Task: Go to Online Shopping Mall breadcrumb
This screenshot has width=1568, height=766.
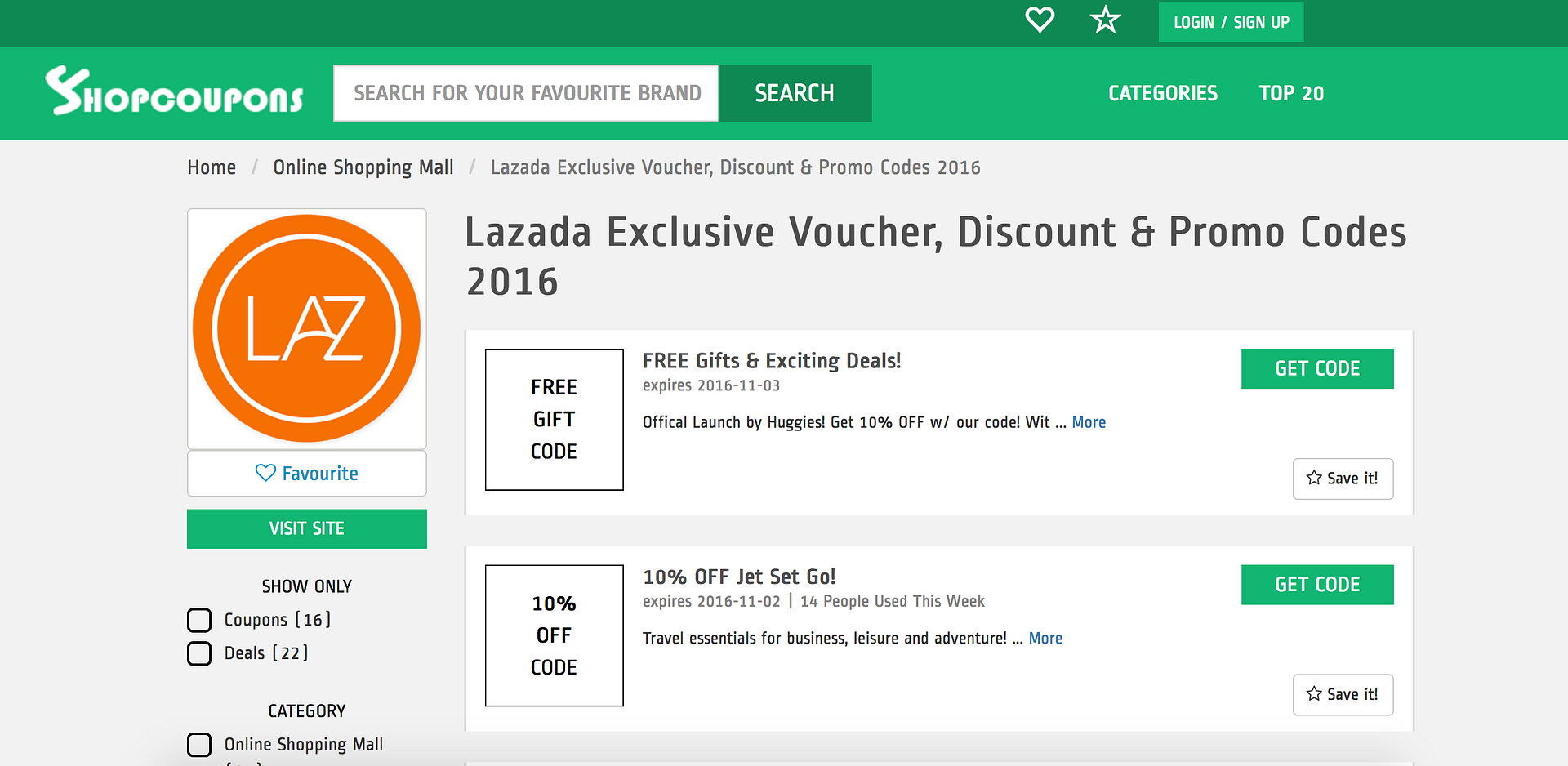Action: (363, 167)
